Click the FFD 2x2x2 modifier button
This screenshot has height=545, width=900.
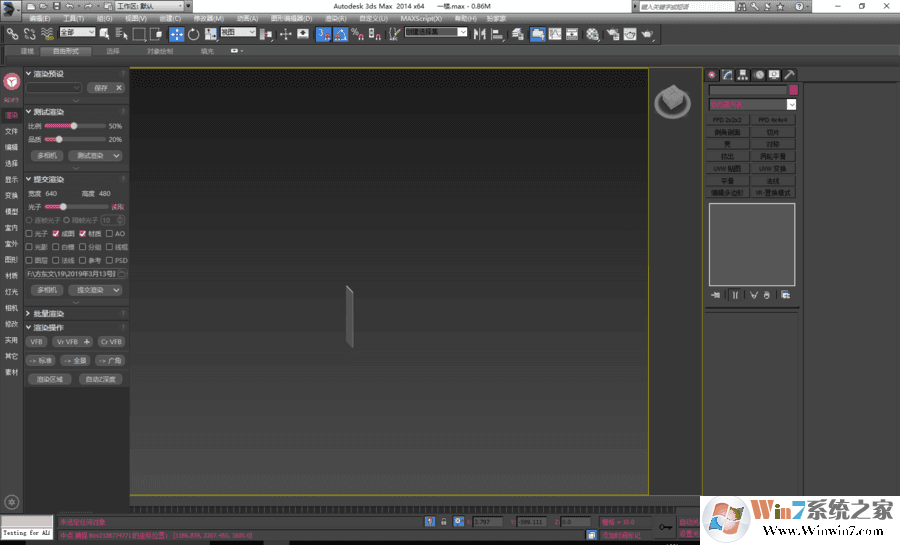tap(727, 120)
